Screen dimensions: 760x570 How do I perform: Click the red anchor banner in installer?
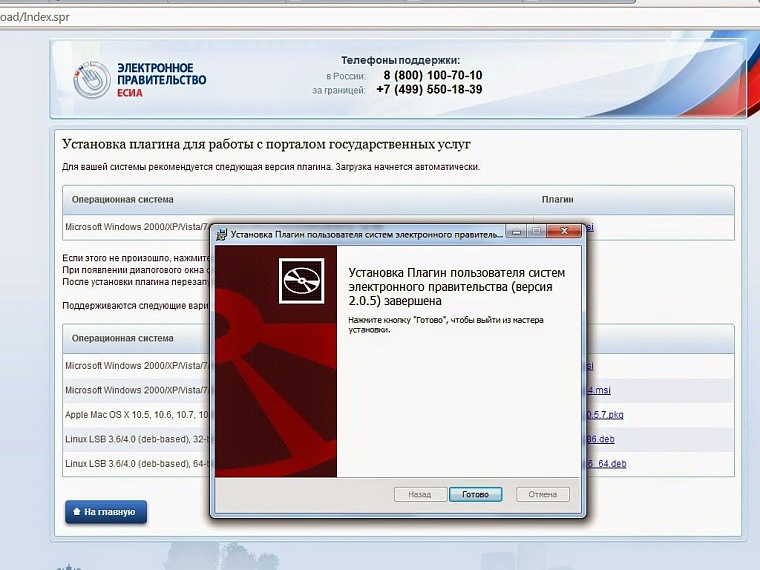tap(274, 390)
